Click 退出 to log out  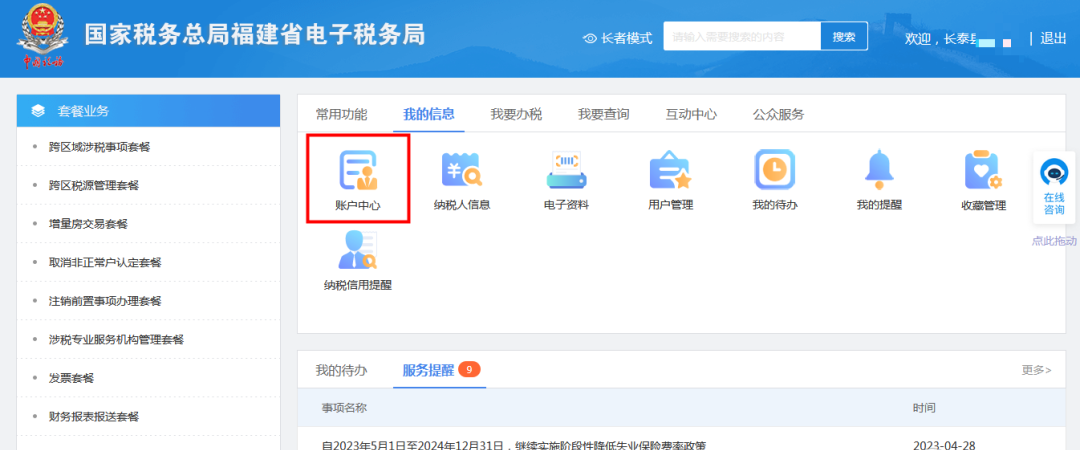click(x=1053, y=38)
